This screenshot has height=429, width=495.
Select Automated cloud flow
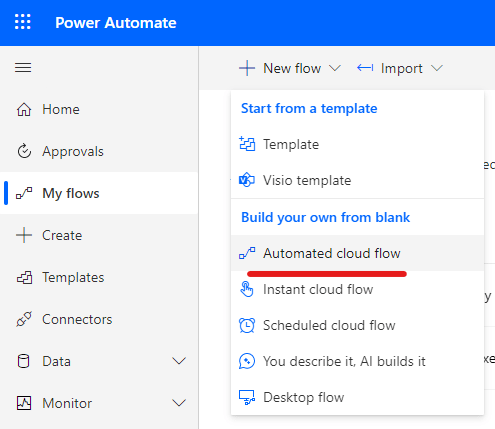357,253
